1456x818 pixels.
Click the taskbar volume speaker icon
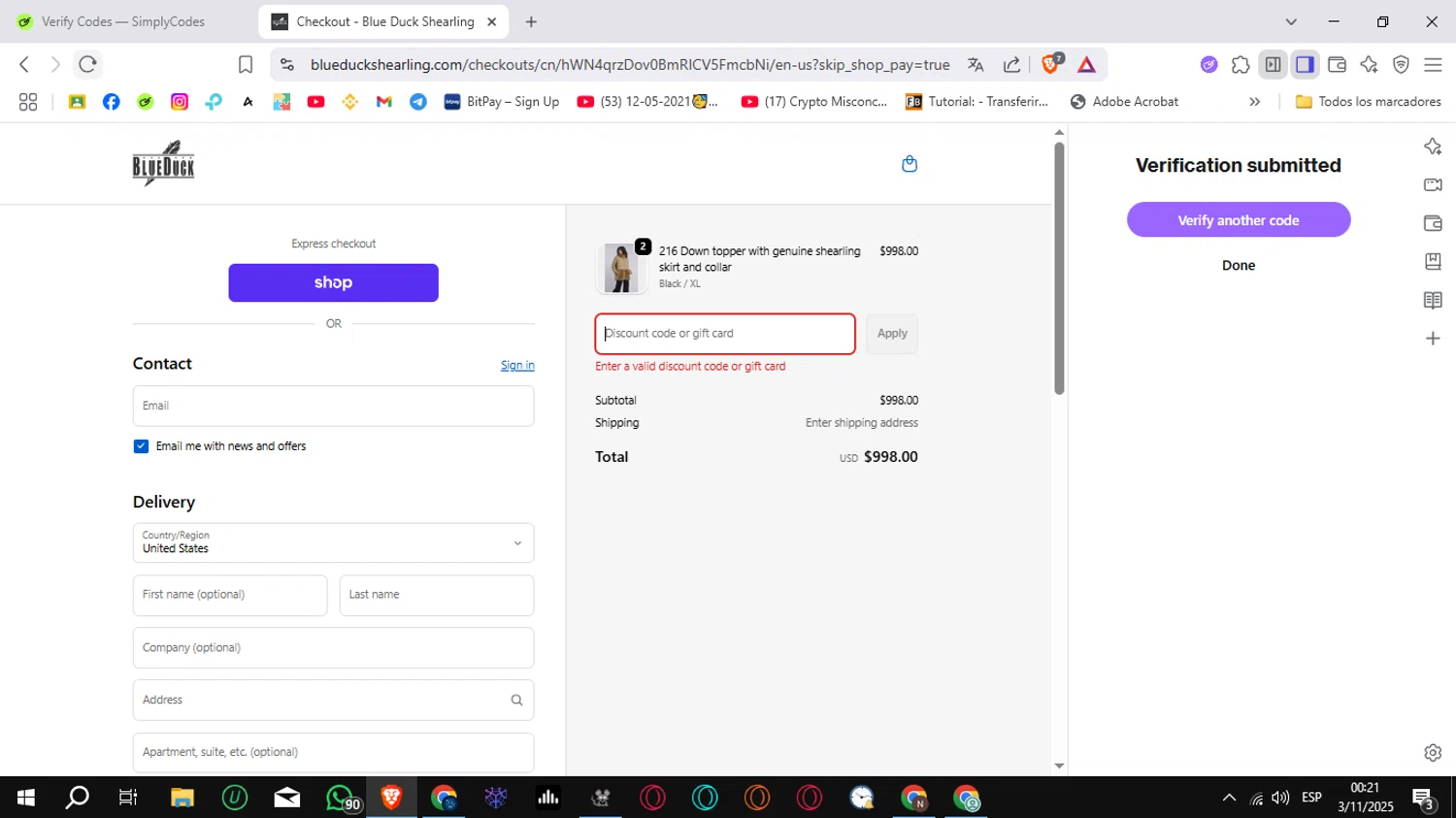pyautogui.click(x=1281, y=798)
